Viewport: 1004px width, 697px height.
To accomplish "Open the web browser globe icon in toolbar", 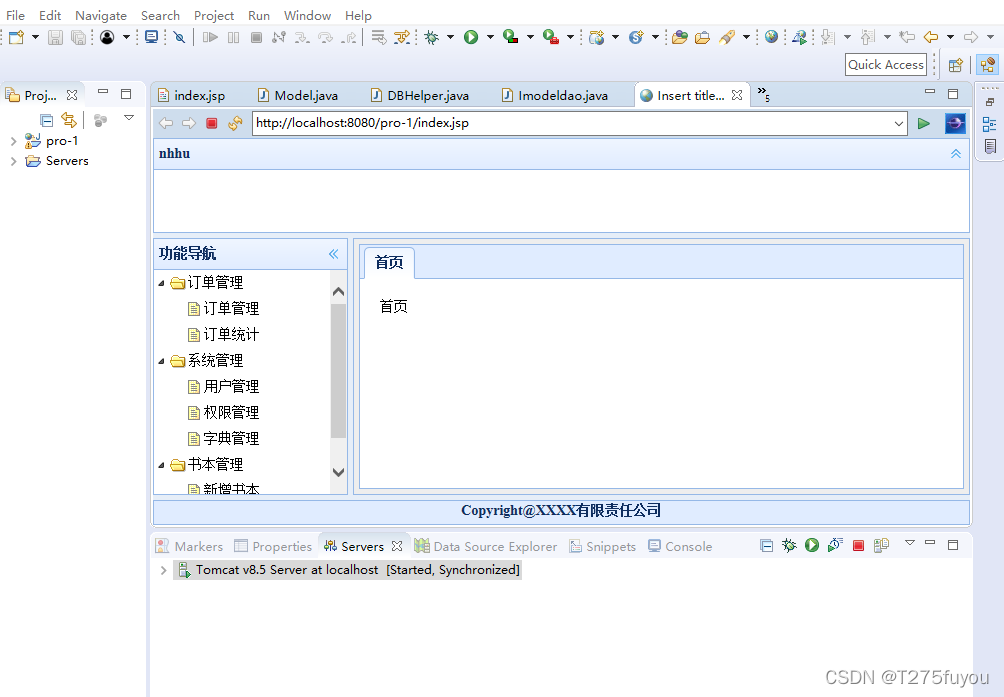I will (772, 36).
